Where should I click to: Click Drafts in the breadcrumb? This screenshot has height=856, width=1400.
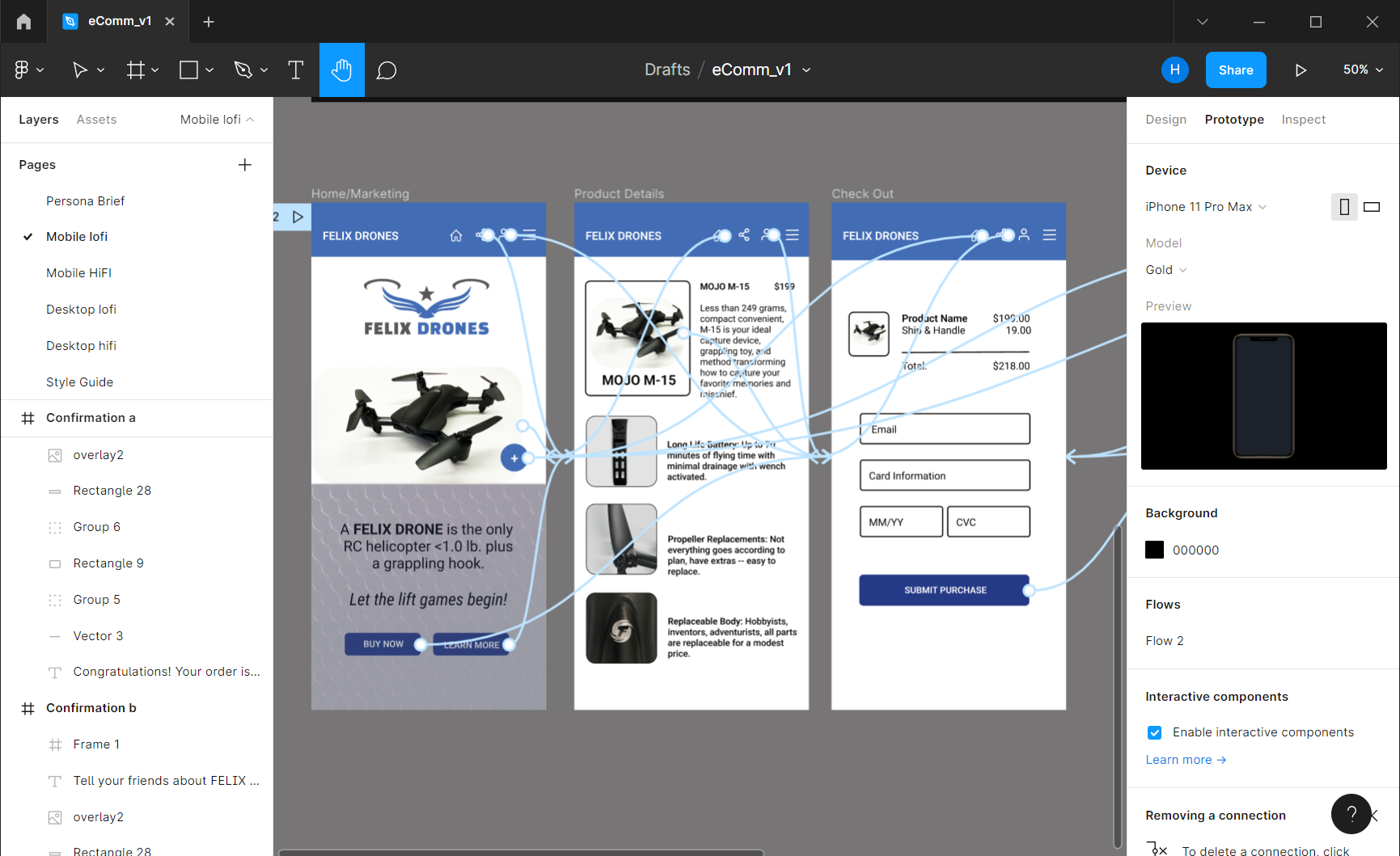pos(667,70)
